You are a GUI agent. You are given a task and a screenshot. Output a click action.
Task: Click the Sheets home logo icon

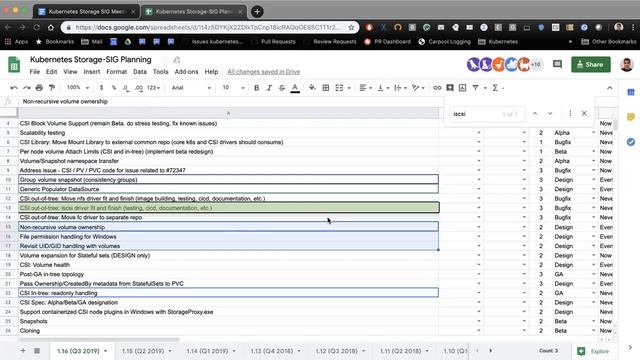[x=14, y=64]
